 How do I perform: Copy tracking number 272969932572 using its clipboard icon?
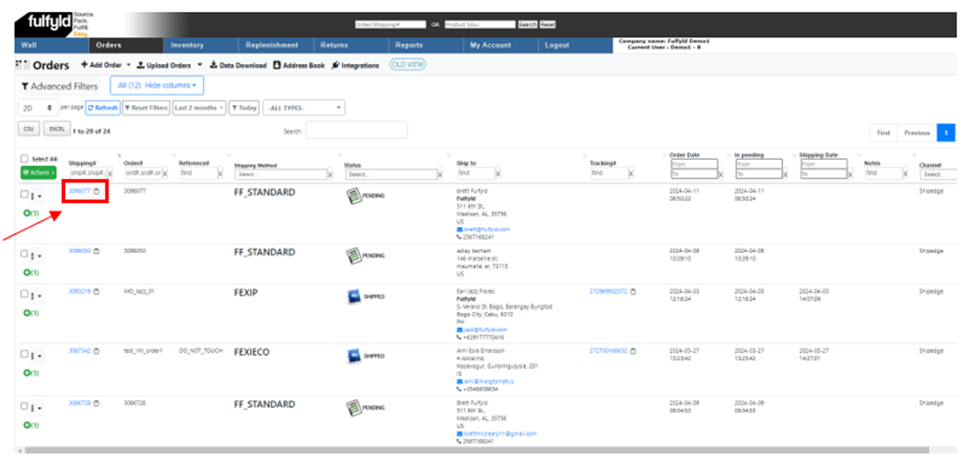tap(632, 292)
